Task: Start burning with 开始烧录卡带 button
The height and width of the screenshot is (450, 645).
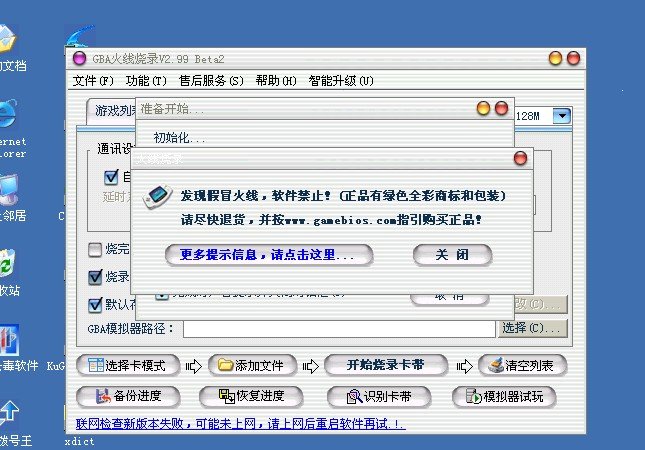Action: coord(385,365)
